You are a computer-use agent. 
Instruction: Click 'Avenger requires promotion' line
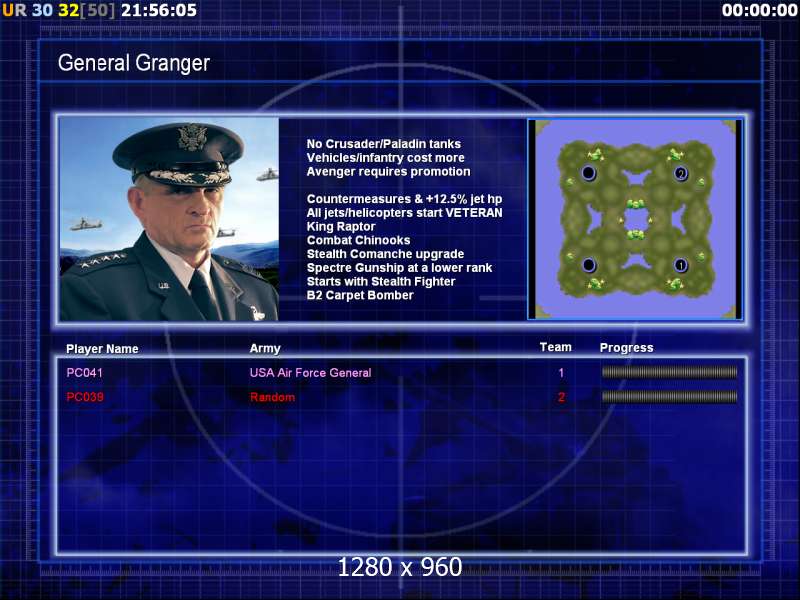388,172
